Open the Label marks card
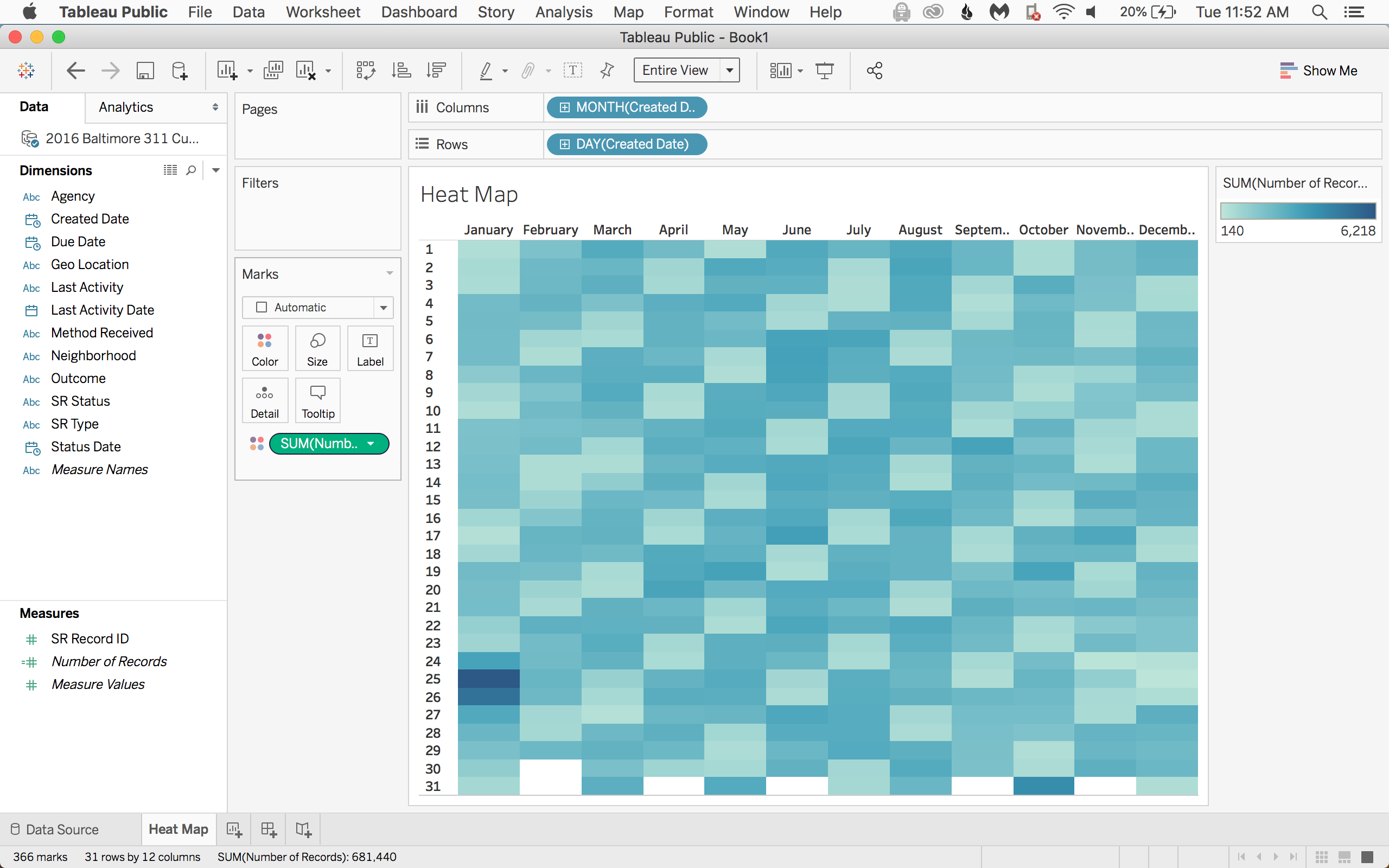This screenshot has height=868, width=1389. (370, 348)
